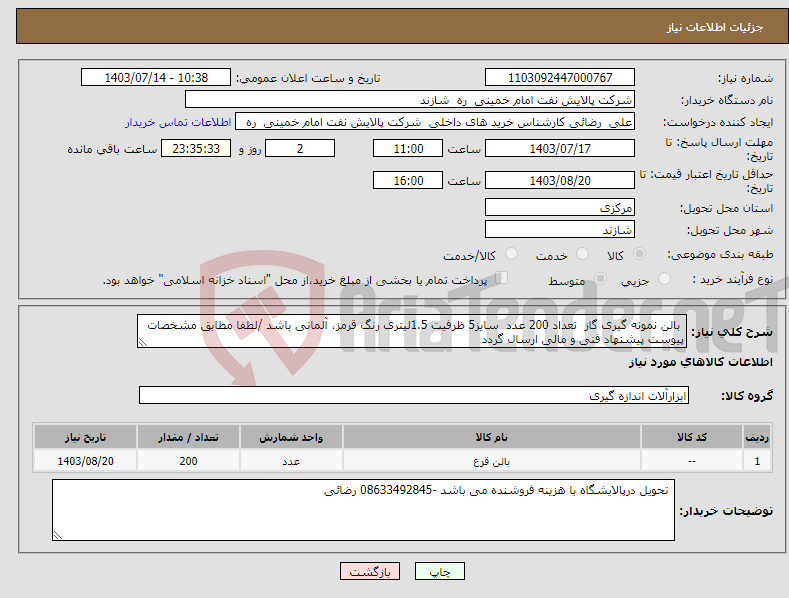Click the واحد شمارش column header

291,437
